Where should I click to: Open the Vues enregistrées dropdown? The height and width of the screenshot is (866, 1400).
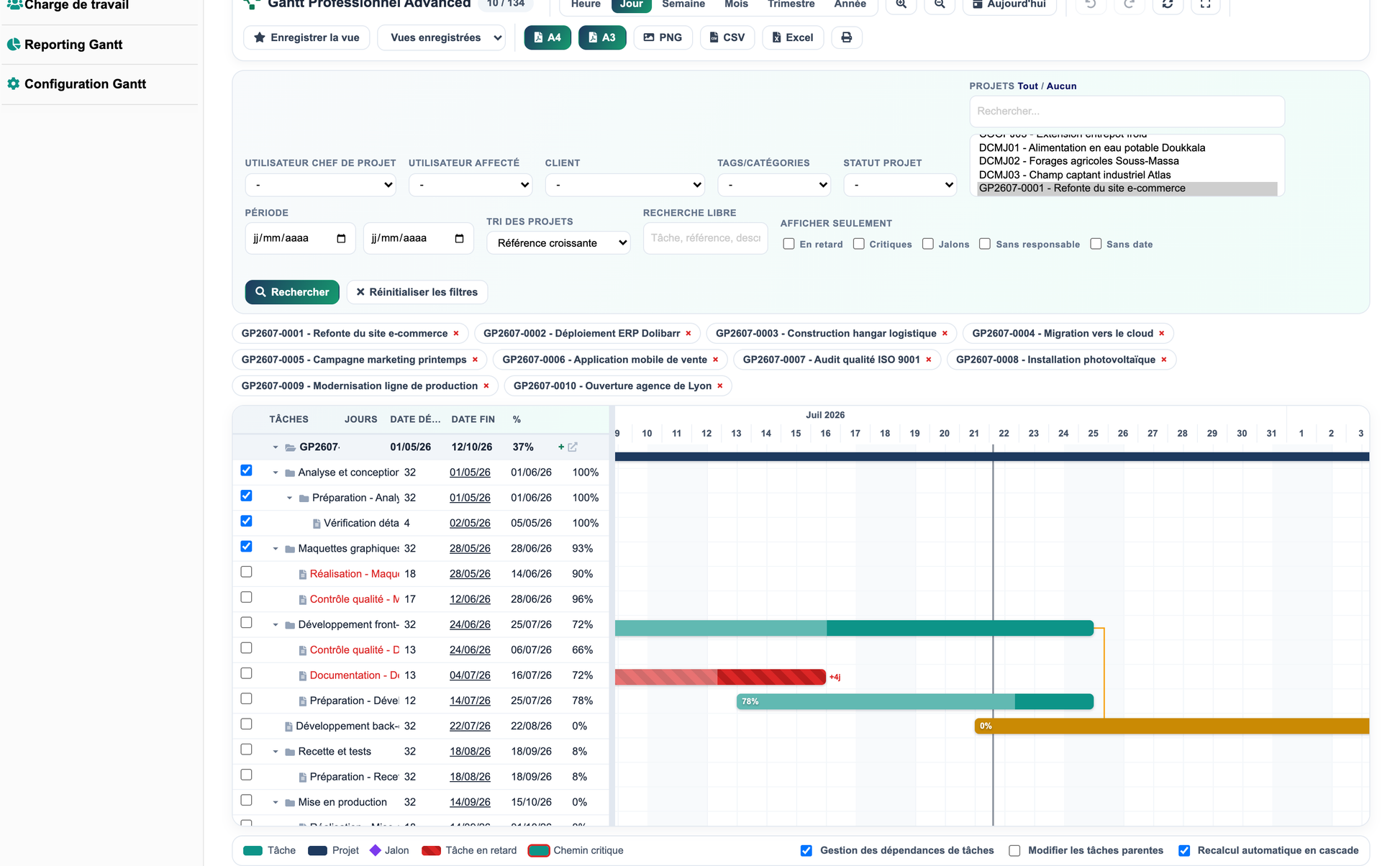click(x=442, y=37)
